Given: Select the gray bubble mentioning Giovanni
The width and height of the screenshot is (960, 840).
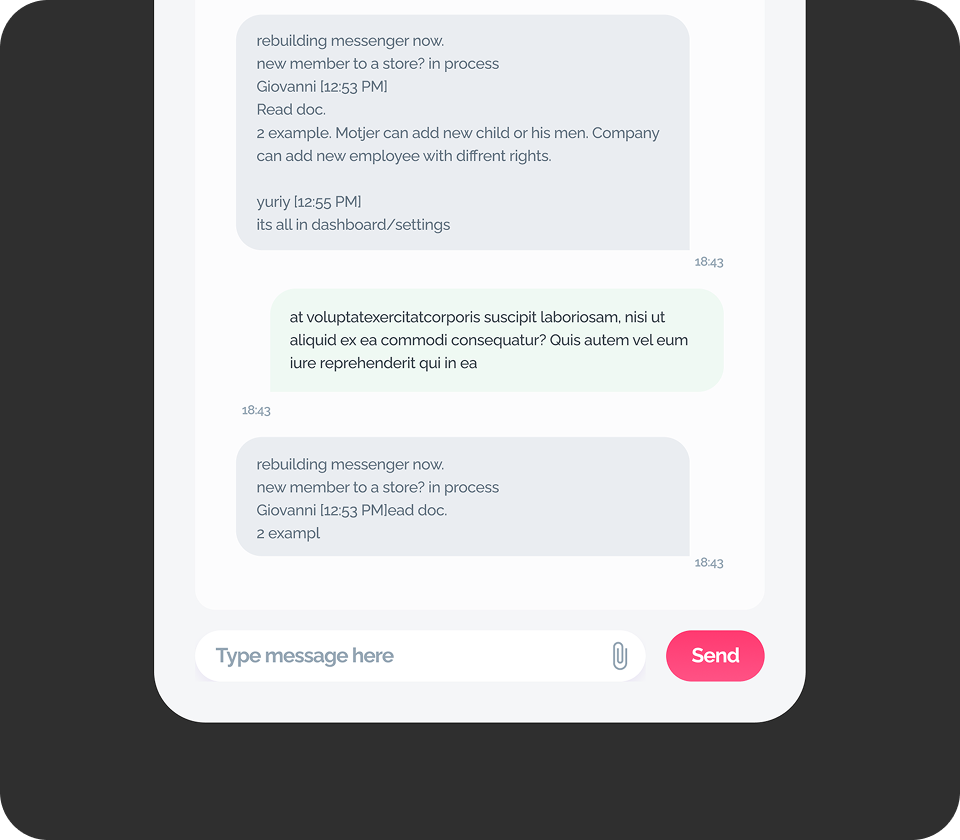Looking at the screenshot, I should click(x=462, y=130).
